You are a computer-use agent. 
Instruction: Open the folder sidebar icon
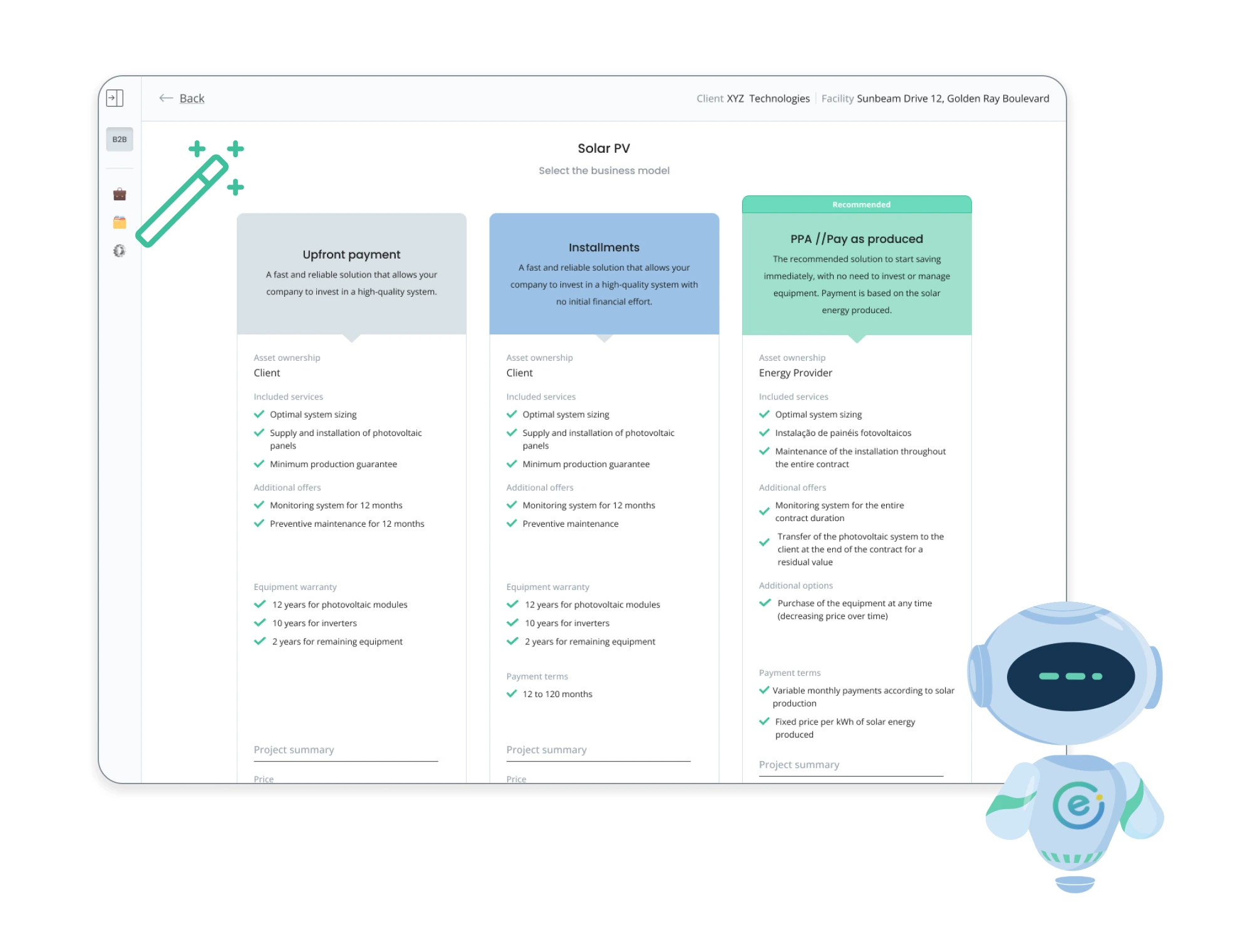[119, 222]
